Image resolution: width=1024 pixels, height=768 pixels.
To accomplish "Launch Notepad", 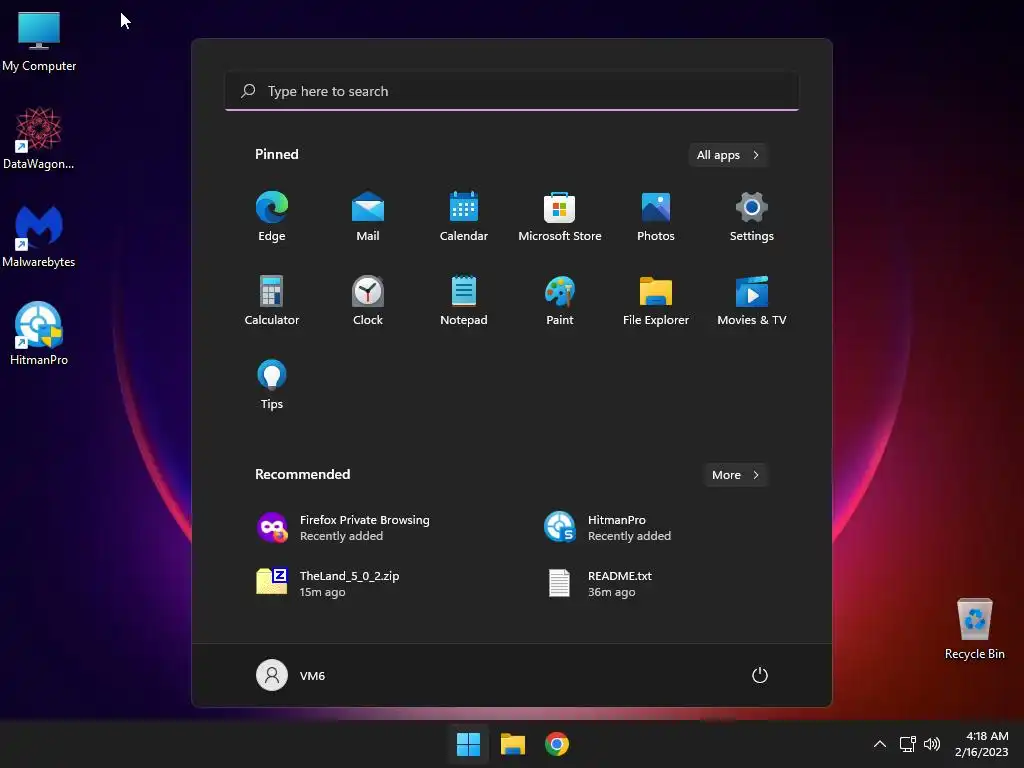I will 464,300.
